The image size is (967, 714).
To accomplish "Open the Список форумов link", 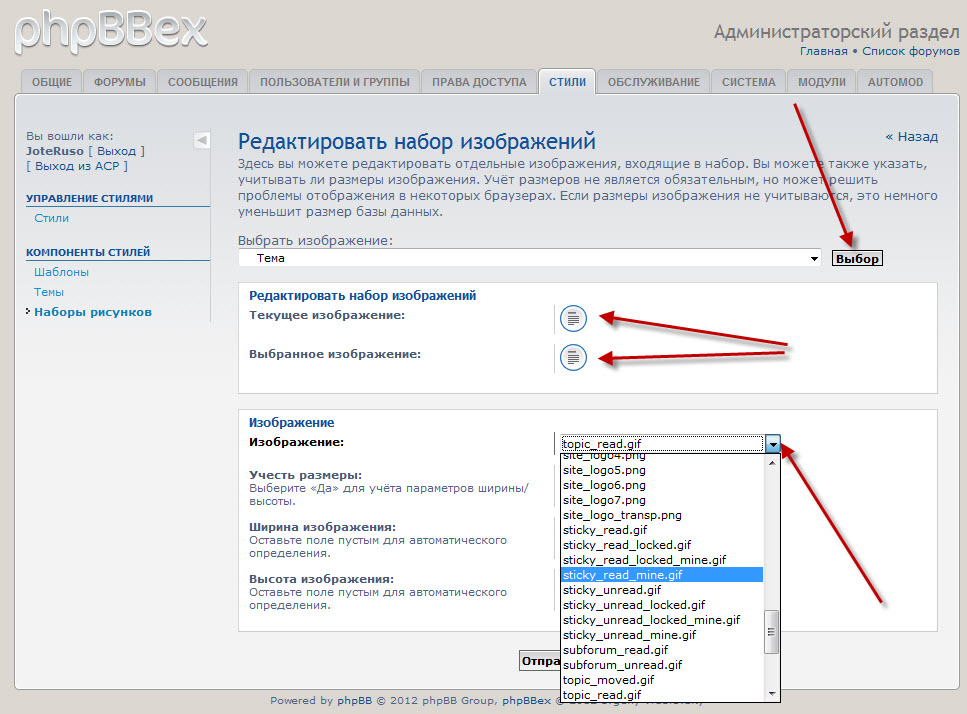I will [x=910, y=51].
